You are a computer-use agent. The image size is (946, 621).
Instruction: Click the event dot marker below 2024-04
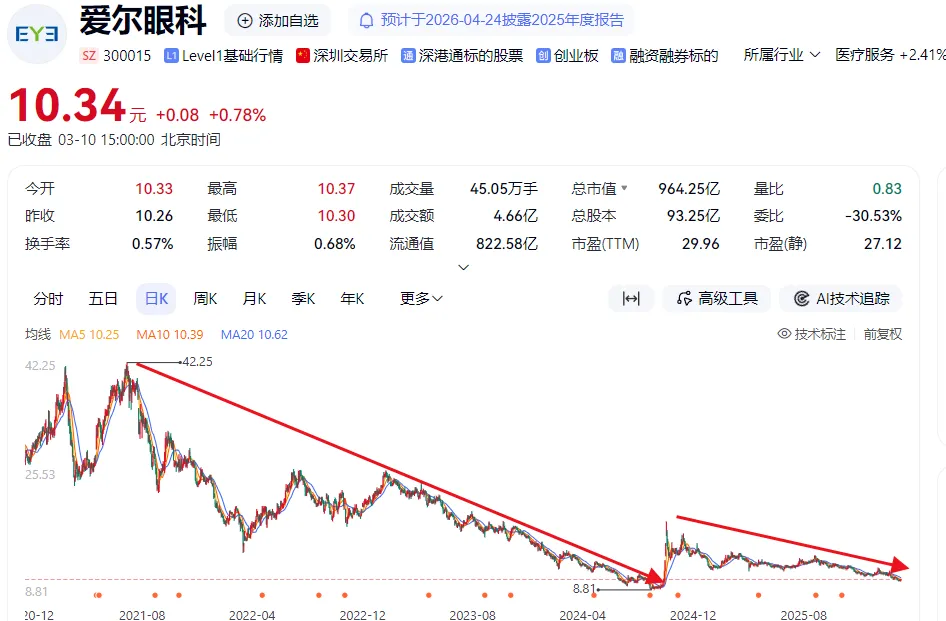[x=594, y=595]
